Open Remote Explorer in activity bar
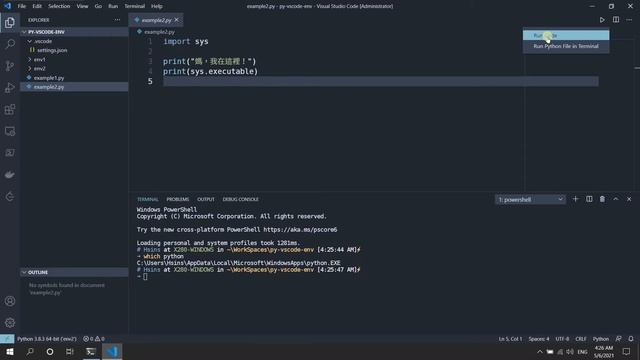This screenshot has height=360, width=640. click(x=10, y=131)
